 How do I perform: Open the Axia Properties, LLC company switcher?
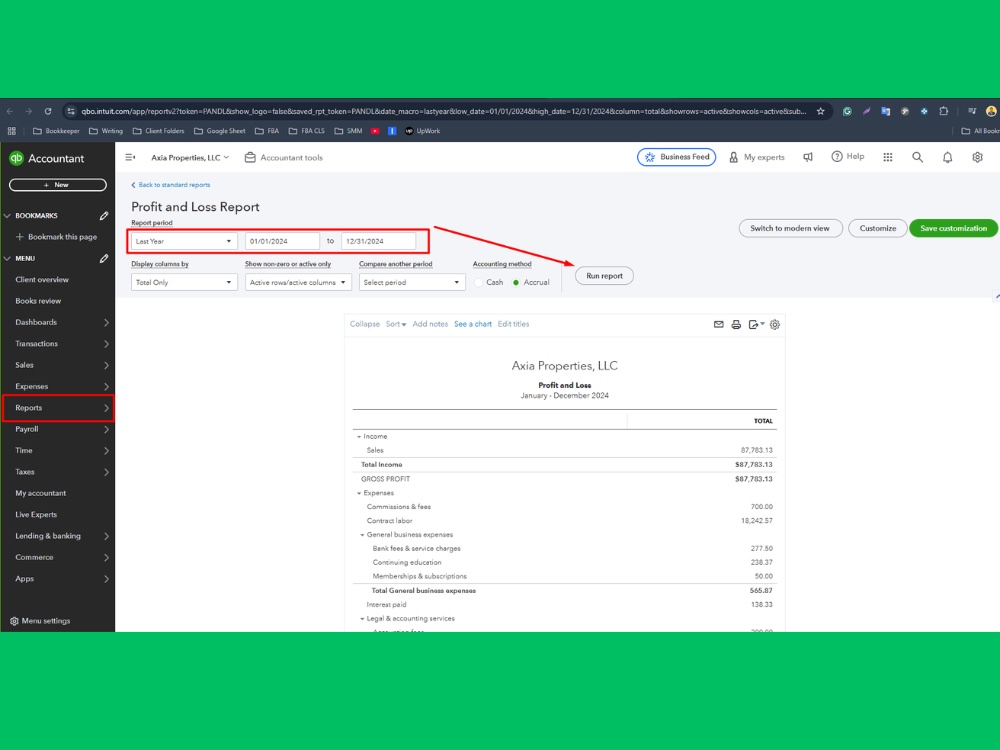[189, 158]
